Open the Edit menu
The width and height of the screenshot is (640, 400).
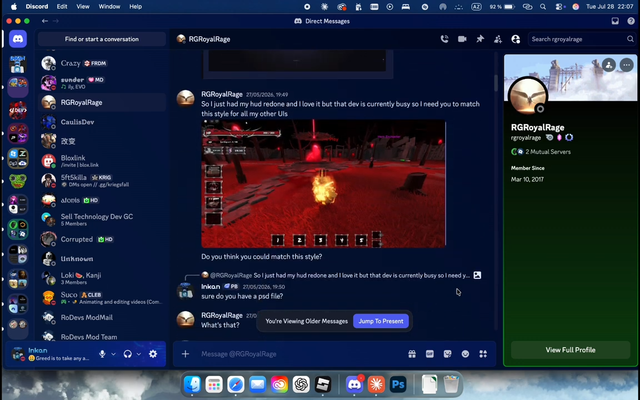pyautogui.click(x=62, y=7)
